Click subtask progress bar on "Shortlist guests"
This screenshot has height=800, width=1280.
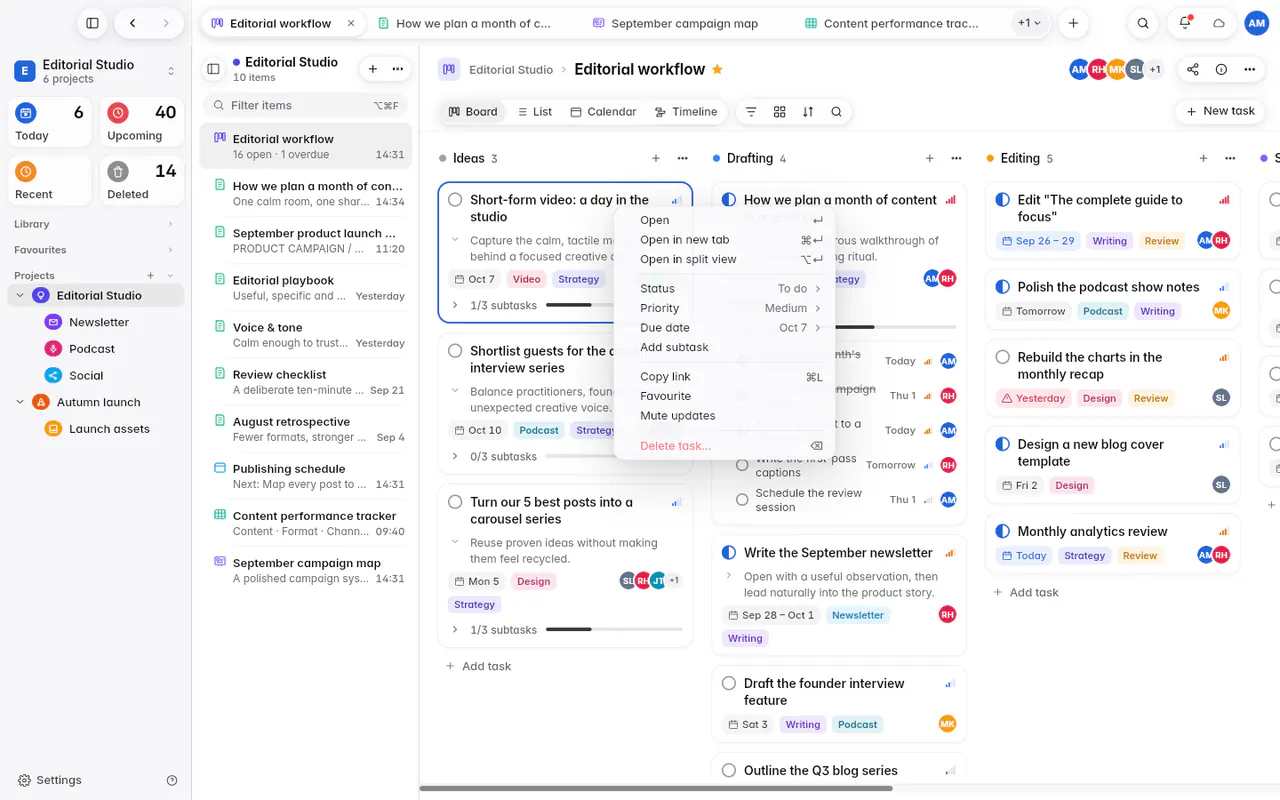[x=614, y=456]
